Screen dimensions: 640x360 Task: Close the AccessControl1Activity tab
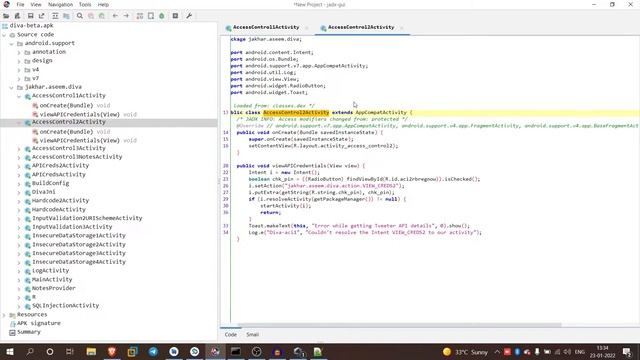point(307,28)
